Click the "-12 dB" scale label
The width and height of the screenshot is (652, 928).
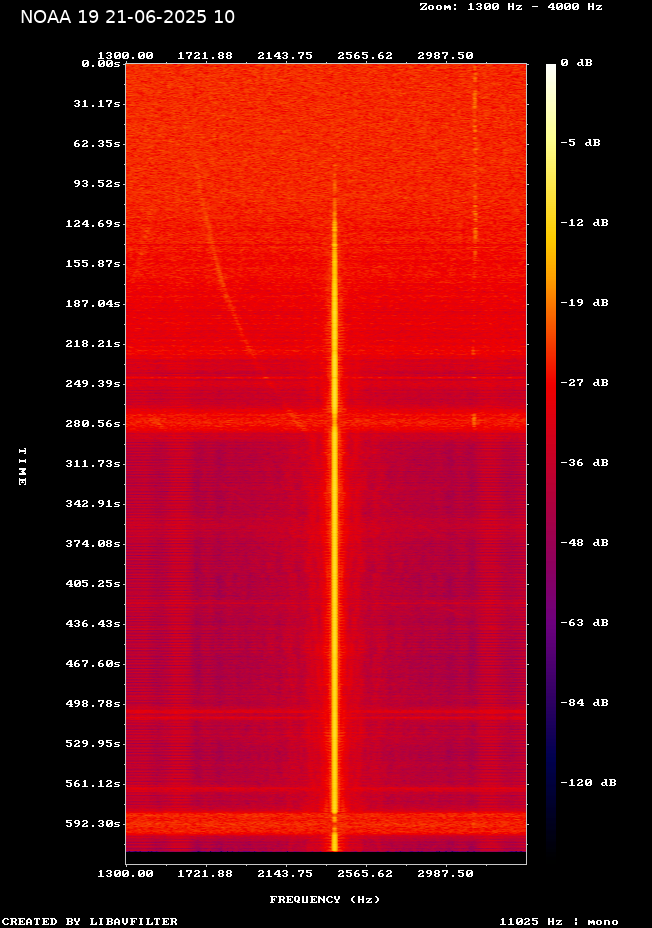585,223
